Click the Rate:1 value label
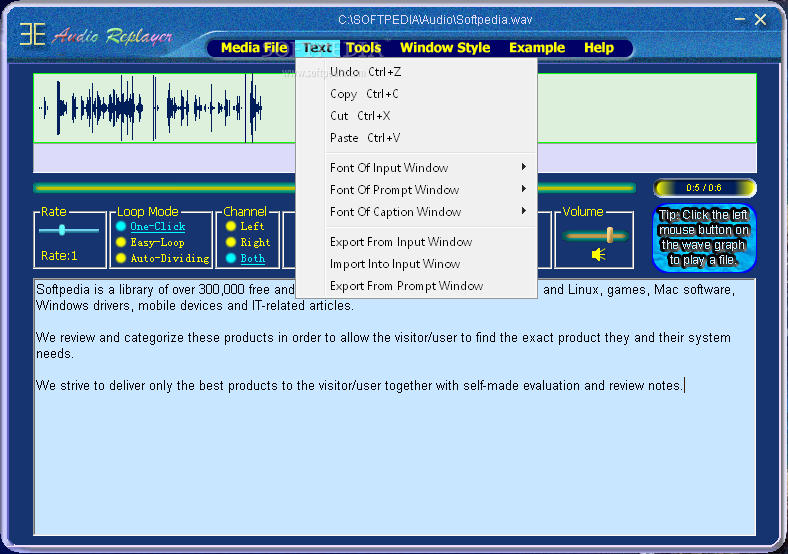Viewport: 788px width, 554px height. pos(59,256)
